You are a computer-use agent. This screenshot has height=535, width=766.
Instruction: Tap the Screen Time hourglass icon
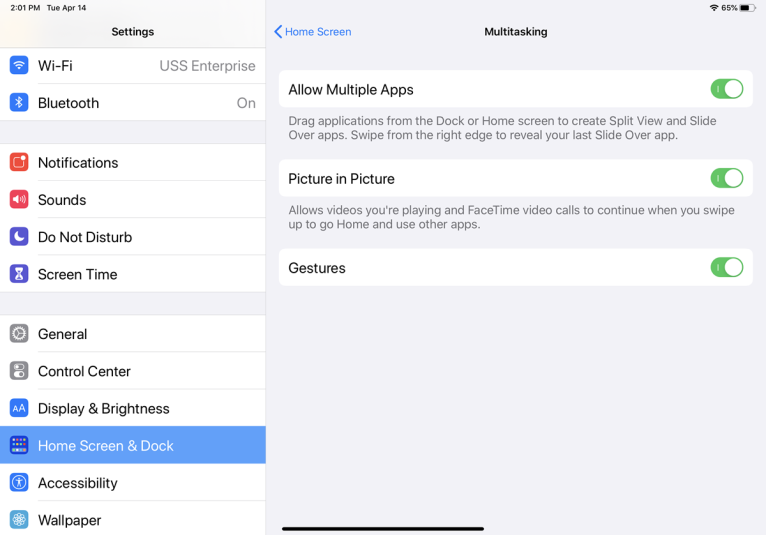(19, 274)
